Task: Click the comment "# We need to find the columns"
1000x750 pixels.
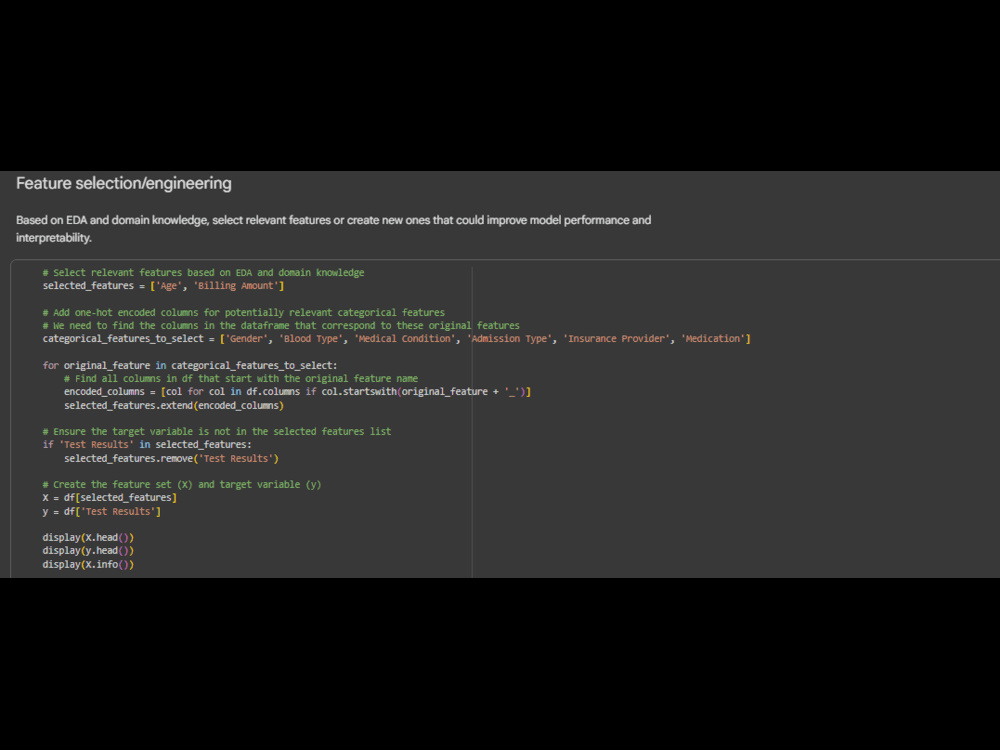Action: pyautogui.click(x=281, y=325)
